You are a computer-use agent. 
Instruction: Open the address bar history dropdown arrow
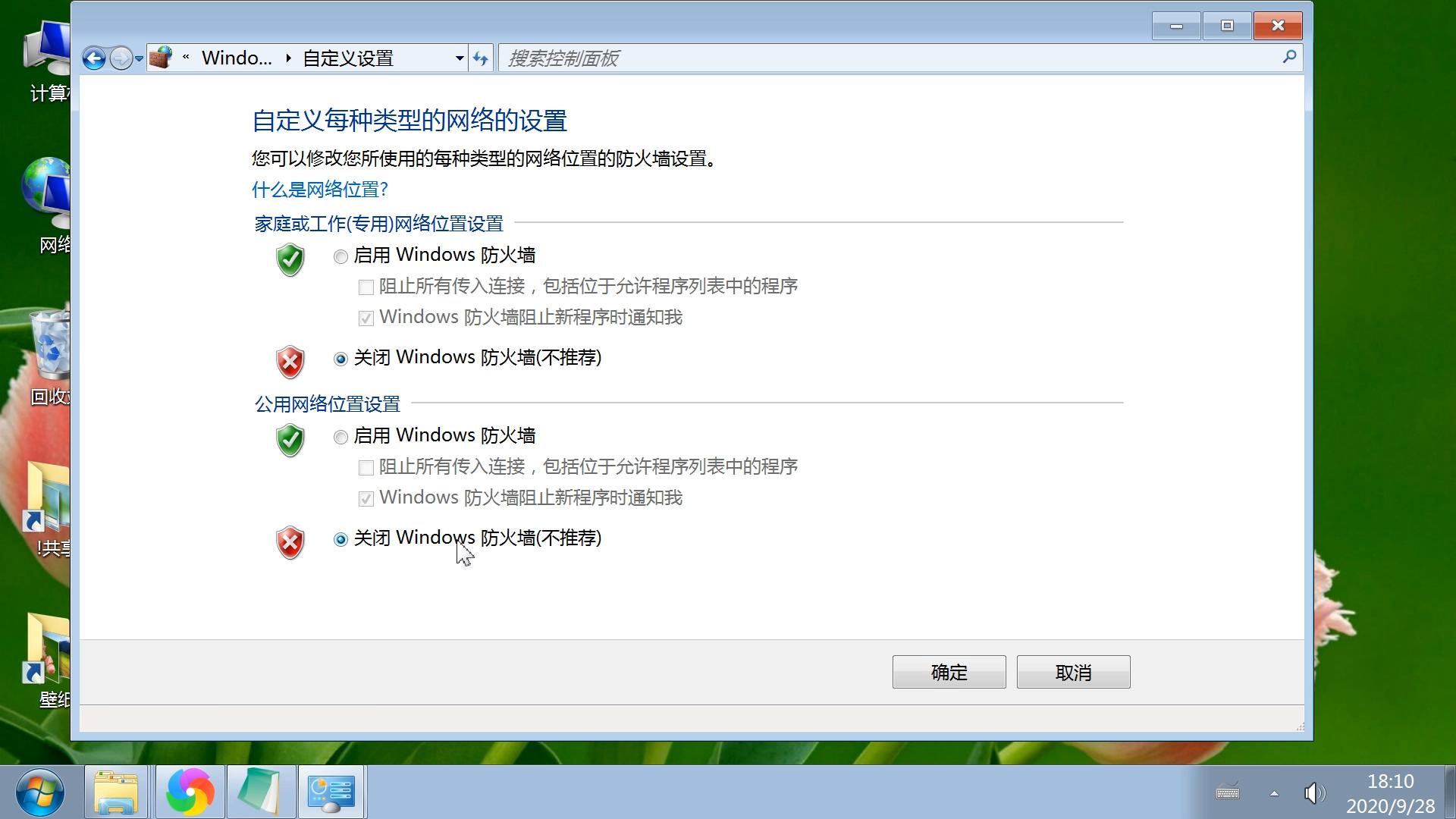[459, 58]
